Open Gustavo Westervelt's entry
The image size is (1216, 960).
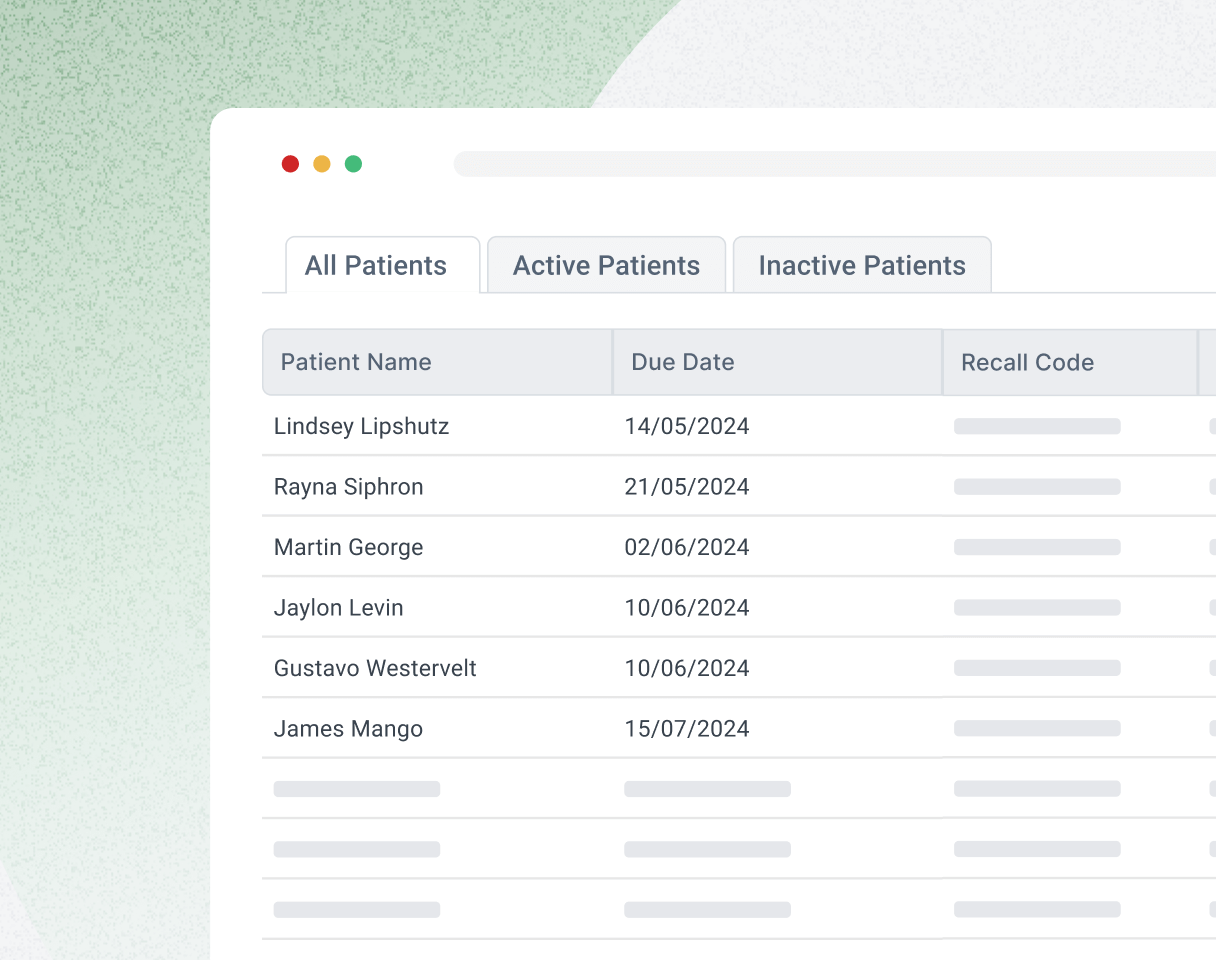375,668
